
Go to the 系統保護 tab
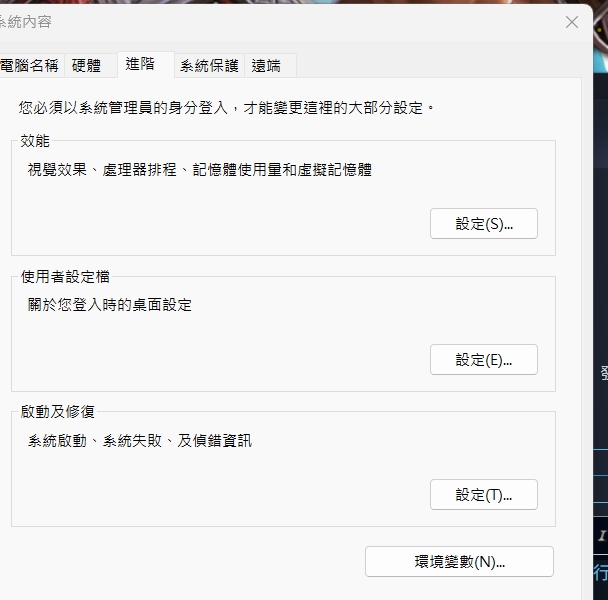point(209,66)
